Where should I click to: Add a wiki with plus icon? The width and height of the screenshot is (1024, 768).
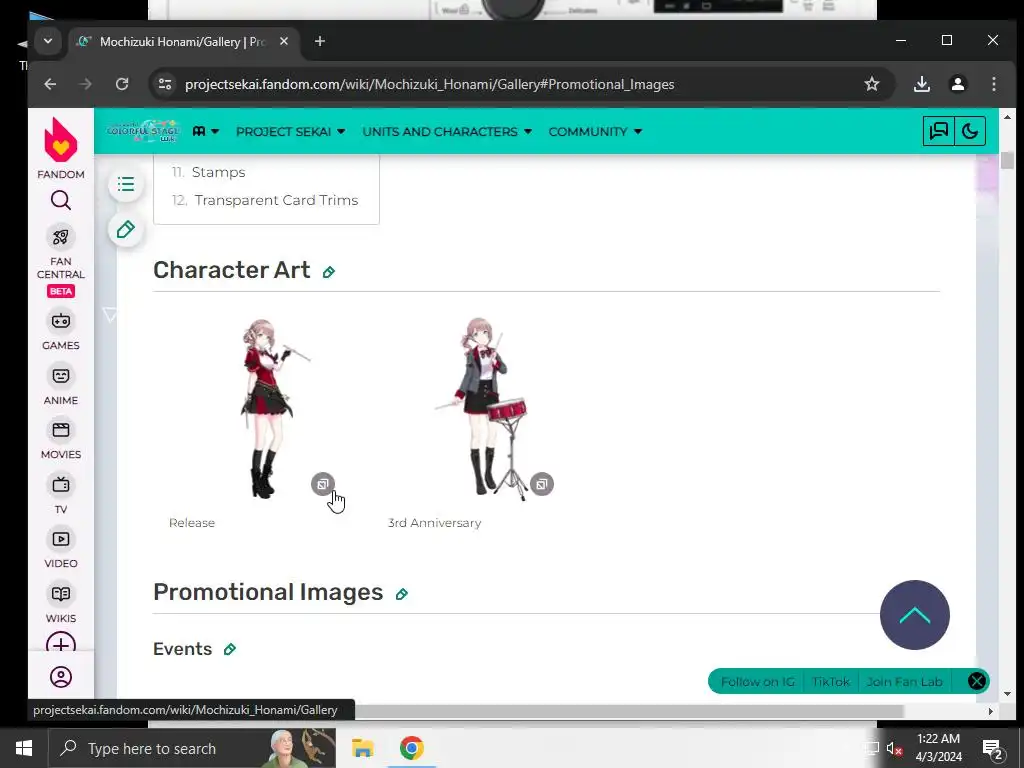pos(61,643)
